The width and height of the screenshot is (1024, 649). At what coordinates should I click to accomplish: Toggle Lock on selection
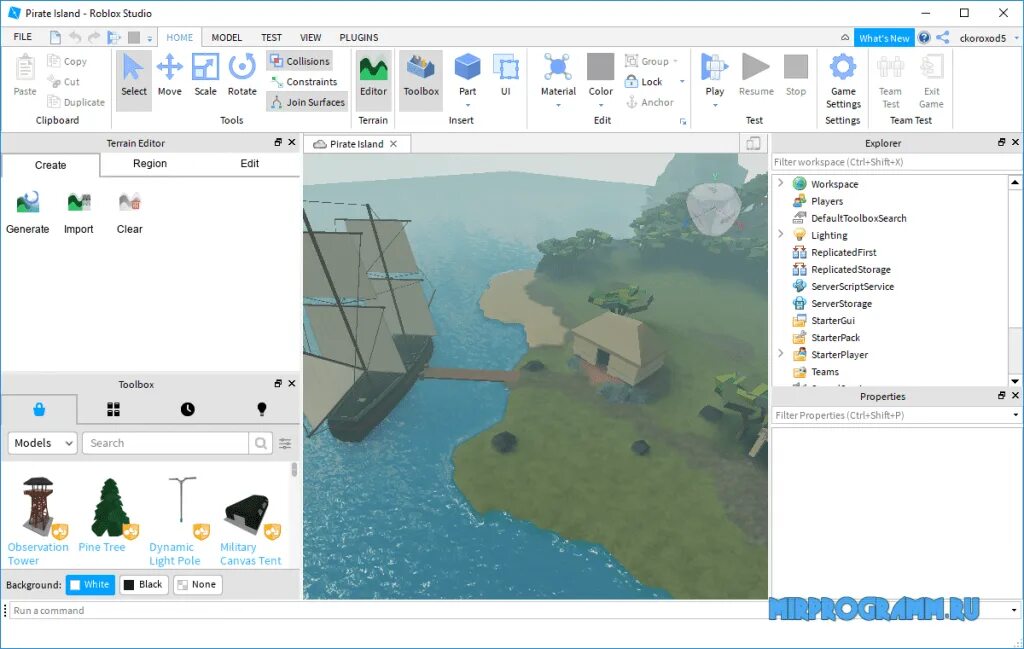click(644, 82)
